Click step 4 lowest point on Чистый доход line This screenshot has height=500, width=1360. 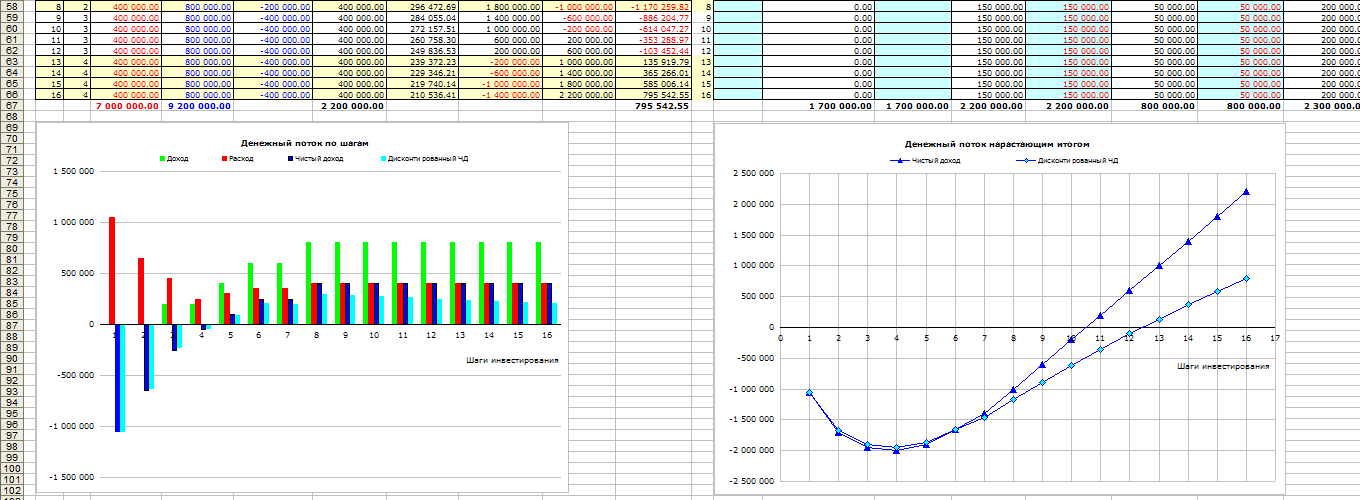click(896, 450)
